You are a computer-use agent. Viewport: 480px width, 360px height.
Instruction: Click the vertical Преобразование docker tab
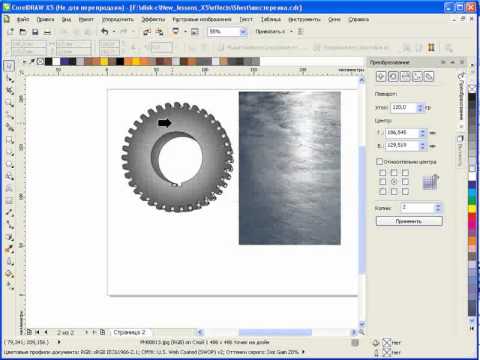pyautogui.click(x=461, y=99)
